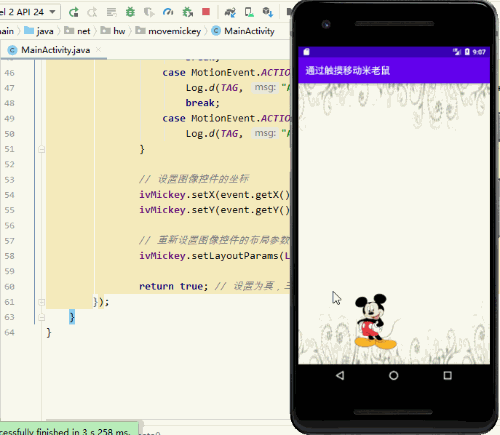Screen dimensions: 500x435
Task: Click 'break;' on line 48
Action: pos(203,103)
